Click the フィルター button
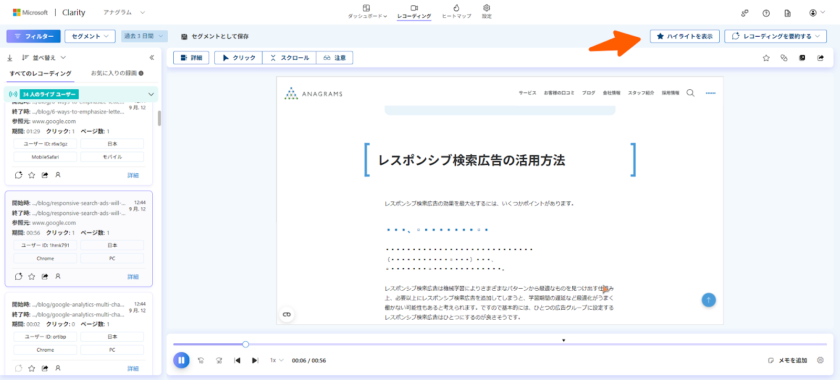The image size is (840, 380). 33,36
